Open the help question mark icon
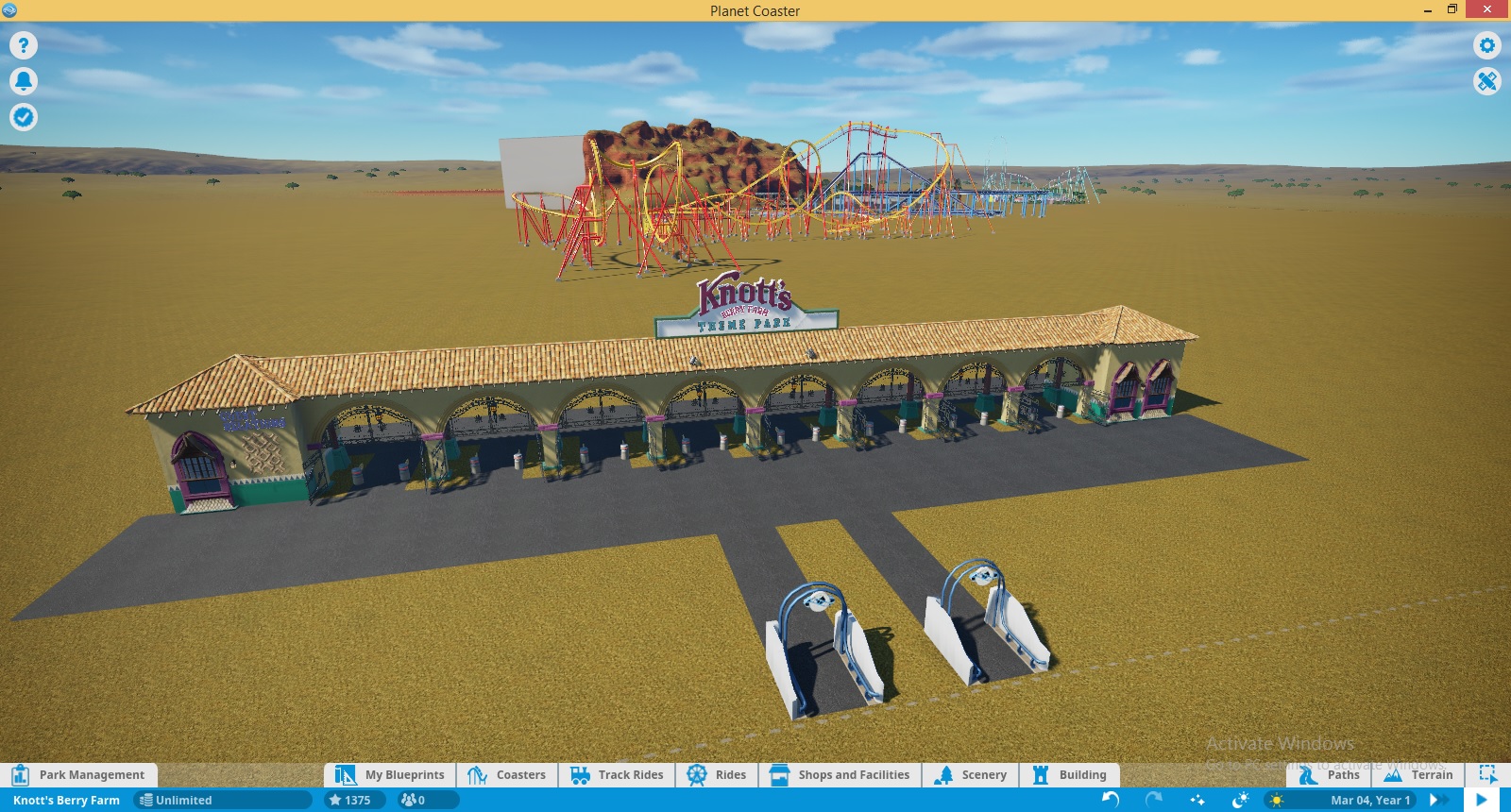The image size is (1511, 812). pyautogui.click(x=24, y=45)
